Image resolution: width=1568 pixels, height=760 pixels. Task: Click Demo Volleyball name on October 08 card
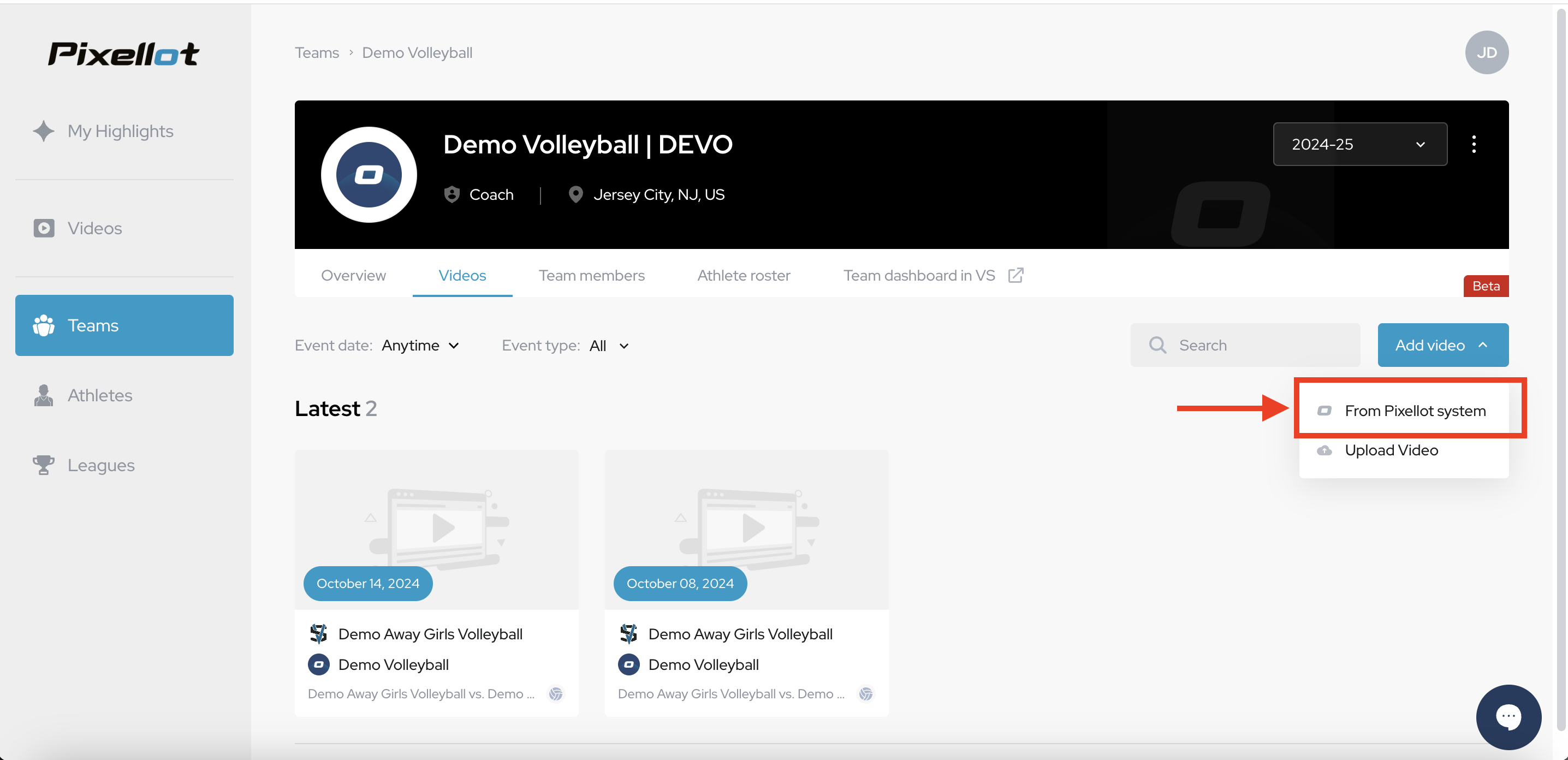(703, 664)
